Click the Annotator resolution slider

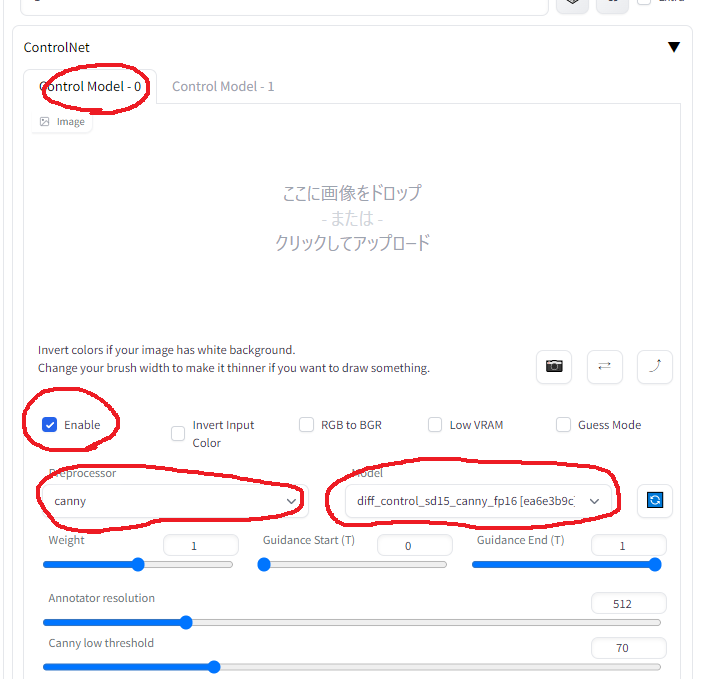click(352, 622)
